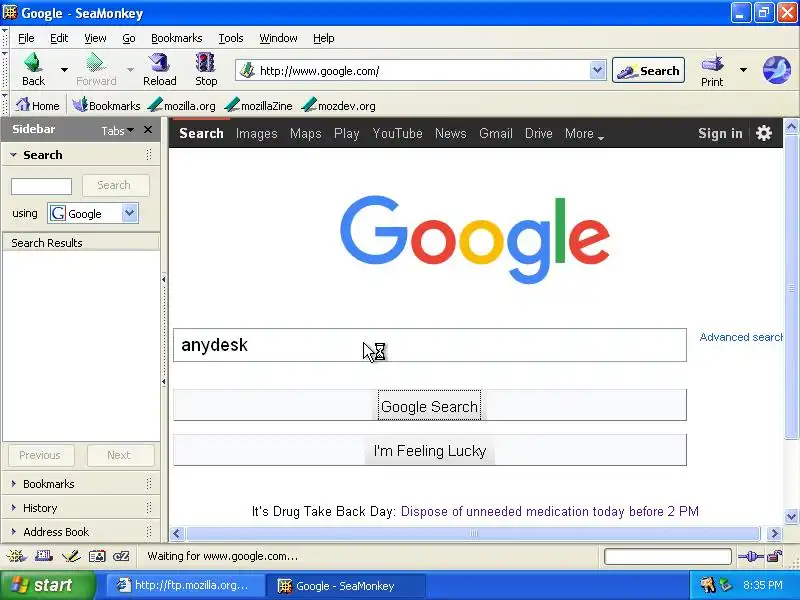The image size is (800, 600).
Task: Click the Google Search button
Action: (430, 406)
